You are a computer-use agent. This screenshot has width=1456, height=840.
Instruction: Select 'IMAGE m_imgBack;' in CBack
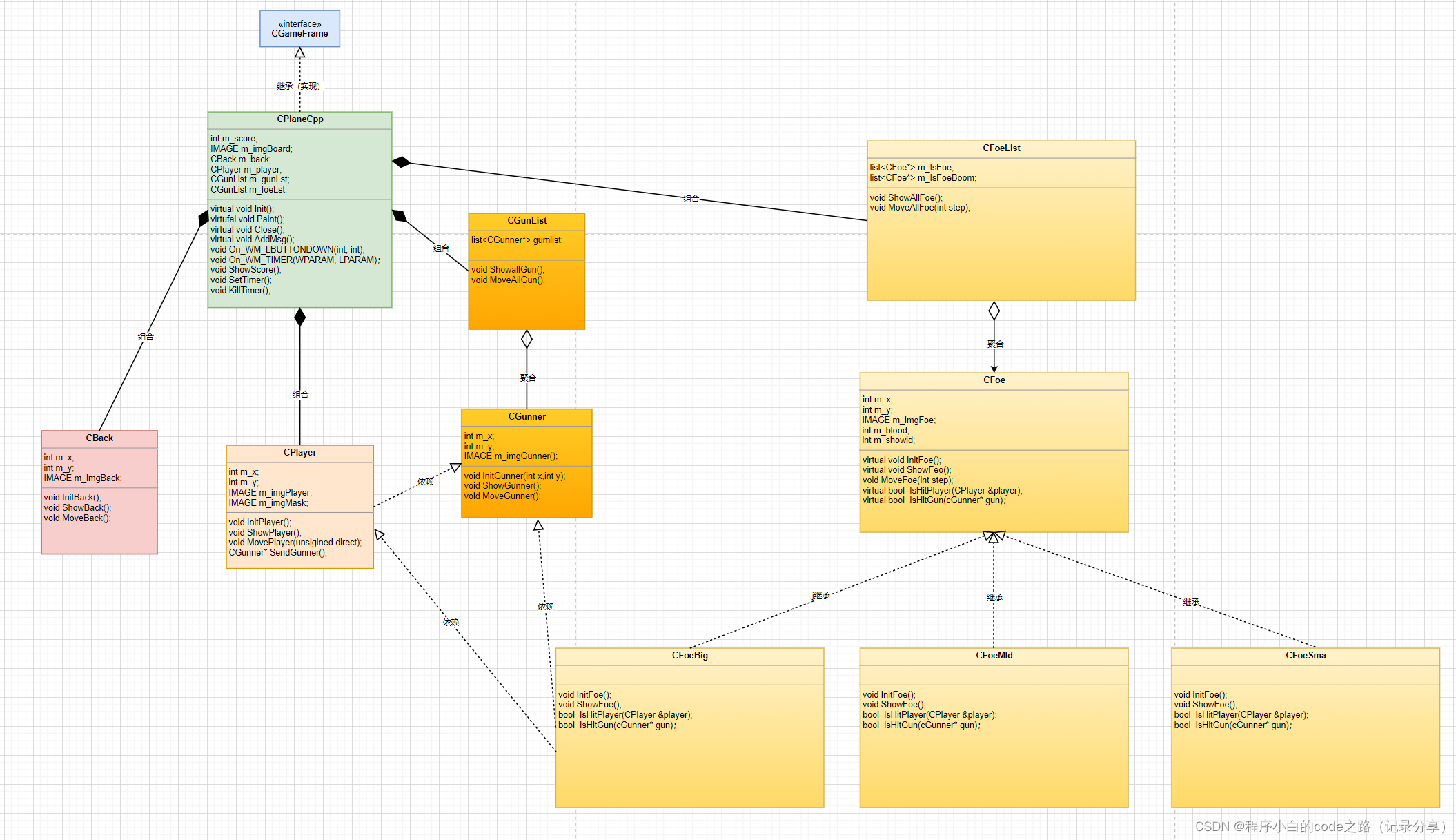coord(83,478)
